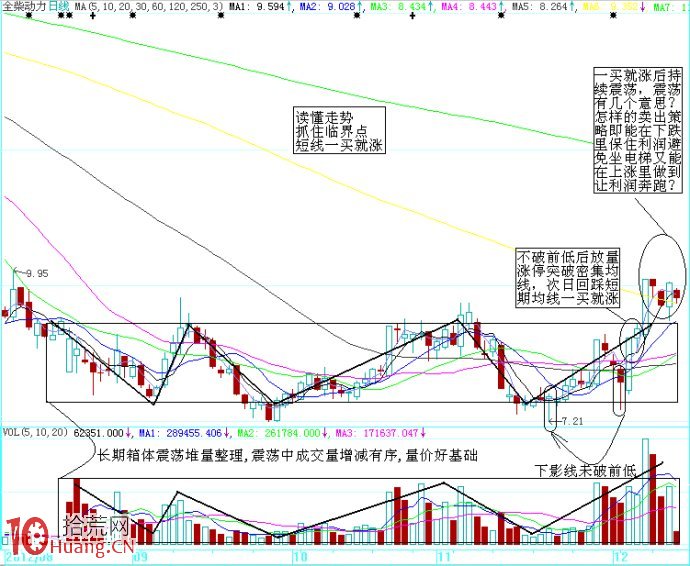Screen dimensions: 690x566
Task: Click the down arrow after MA6 9.352
Action: (x=643, y=7)
